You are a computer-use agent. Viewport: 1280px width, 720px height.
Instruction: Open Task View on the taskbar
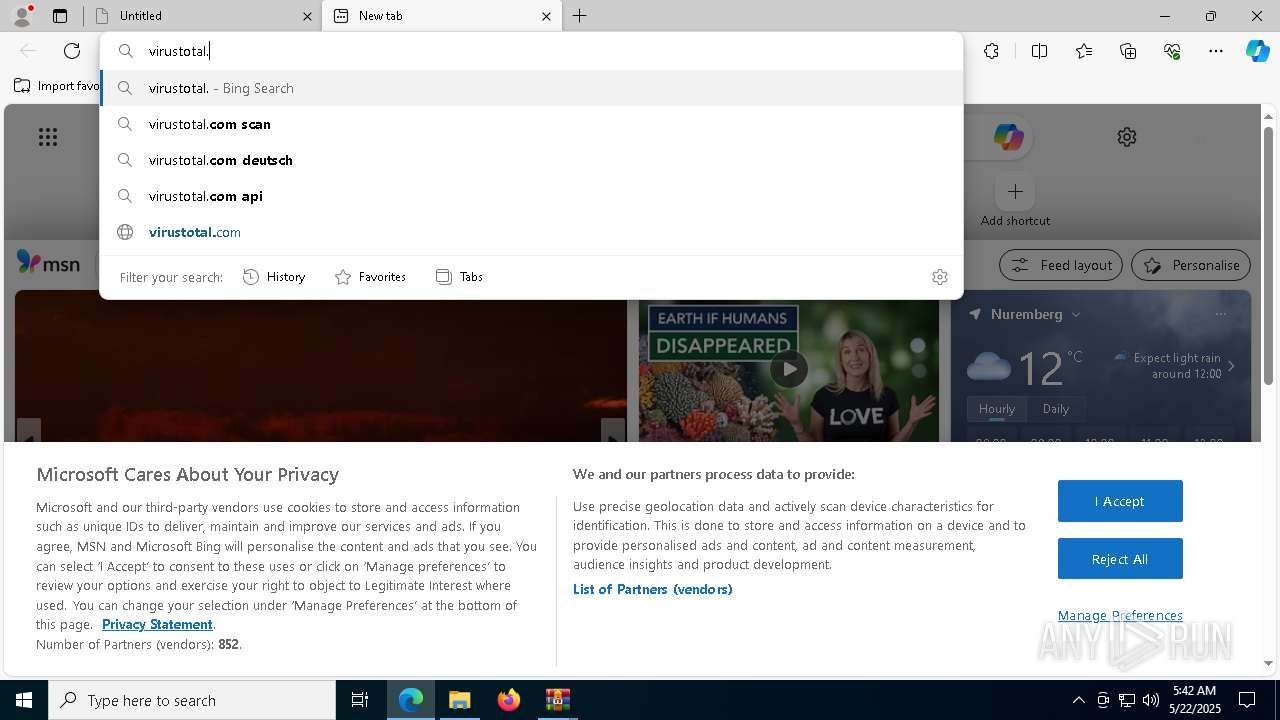360,700
